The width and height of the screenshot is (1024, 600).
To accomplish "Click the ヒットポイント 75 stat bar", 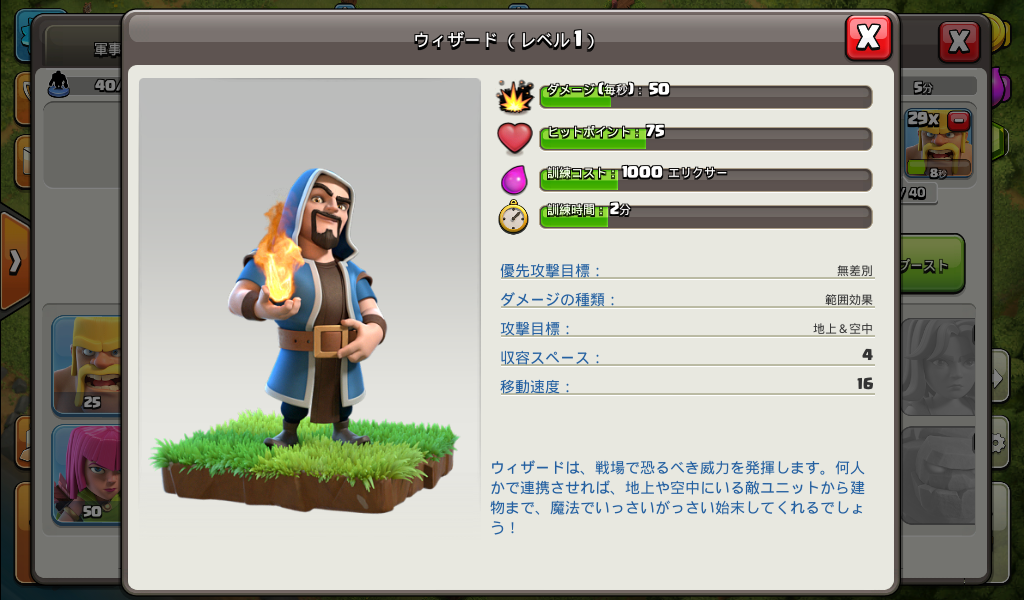I will [705, 138].
